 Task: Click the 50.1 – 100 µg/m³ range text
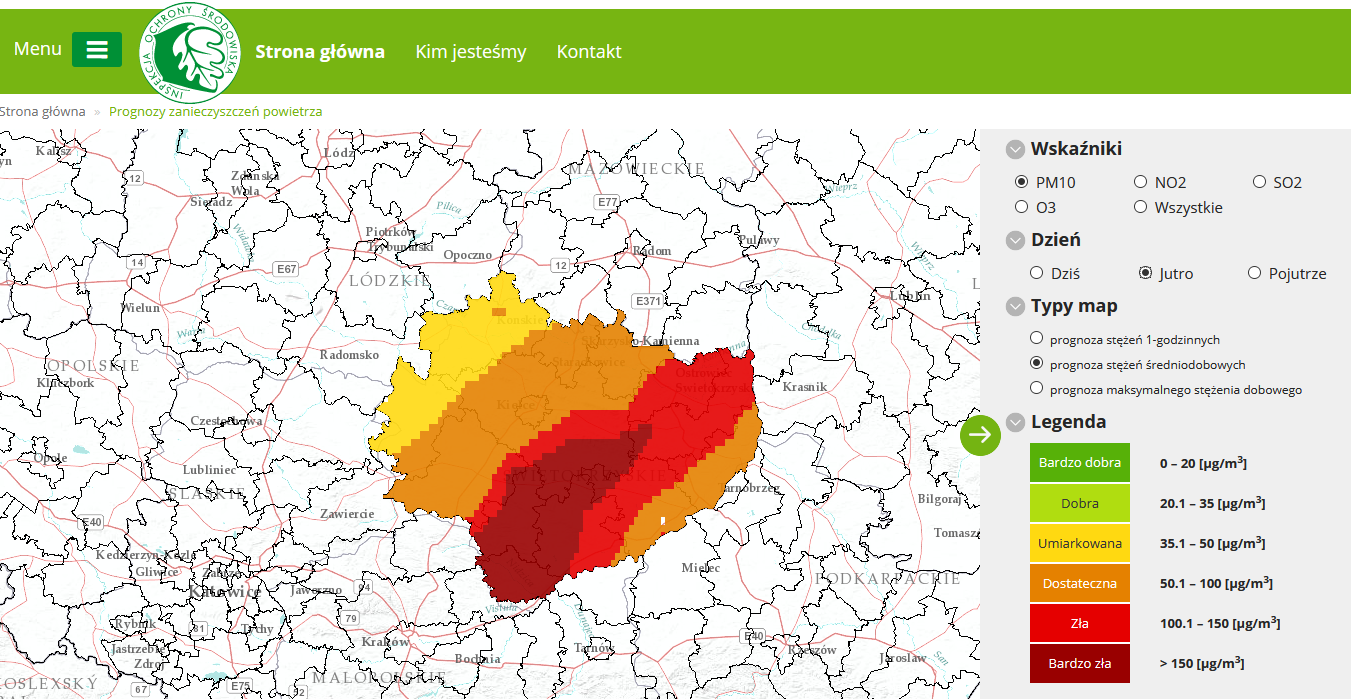(x=1216, y=583)
